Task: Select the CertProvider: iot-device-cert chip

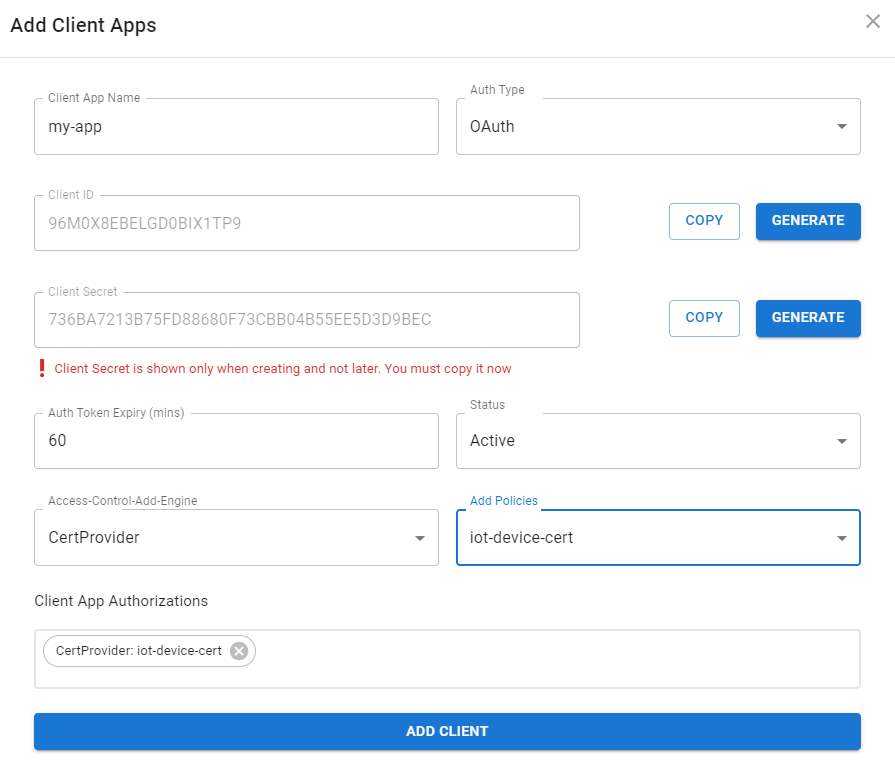Action: [135, 651]
